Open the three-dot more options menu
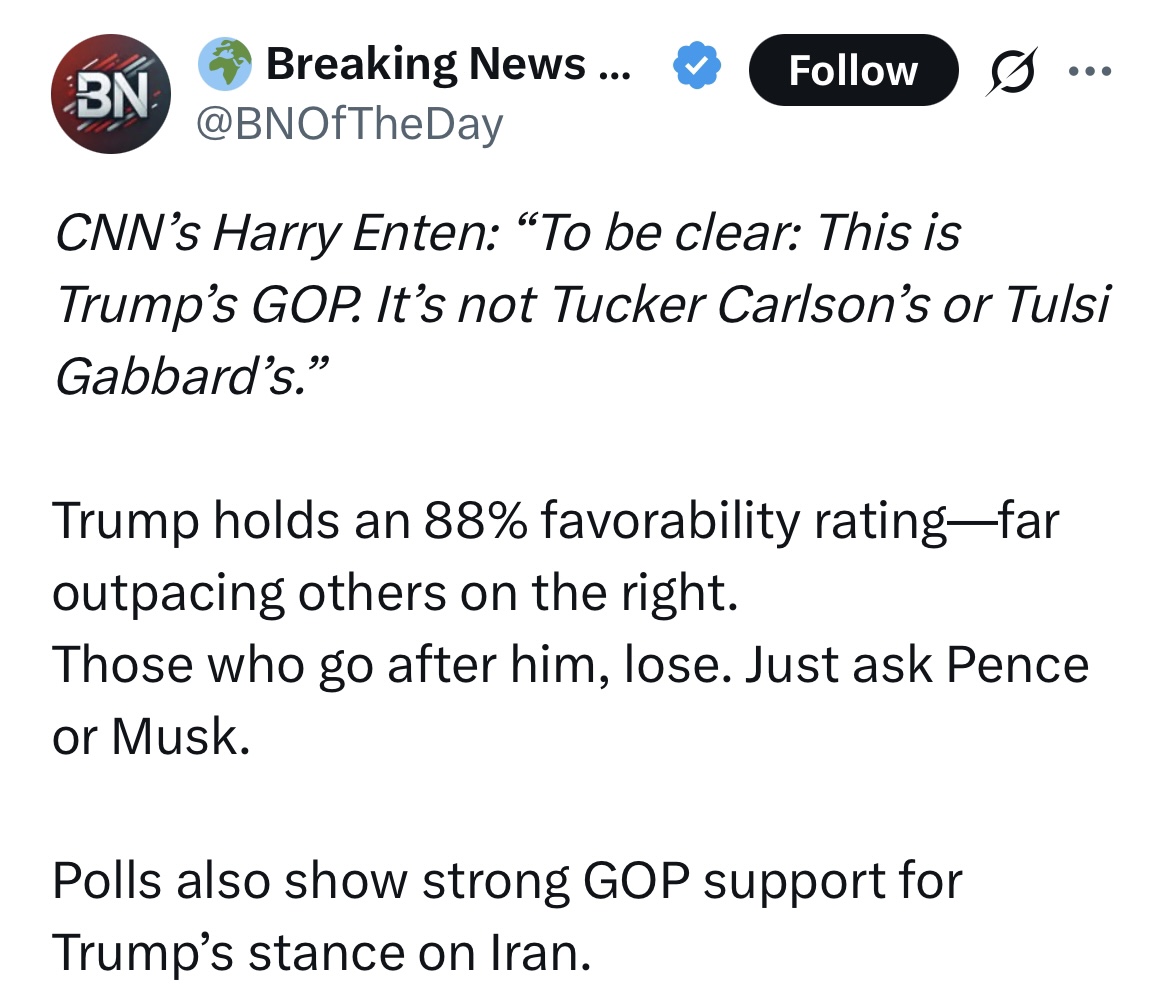 [1087, 72]
